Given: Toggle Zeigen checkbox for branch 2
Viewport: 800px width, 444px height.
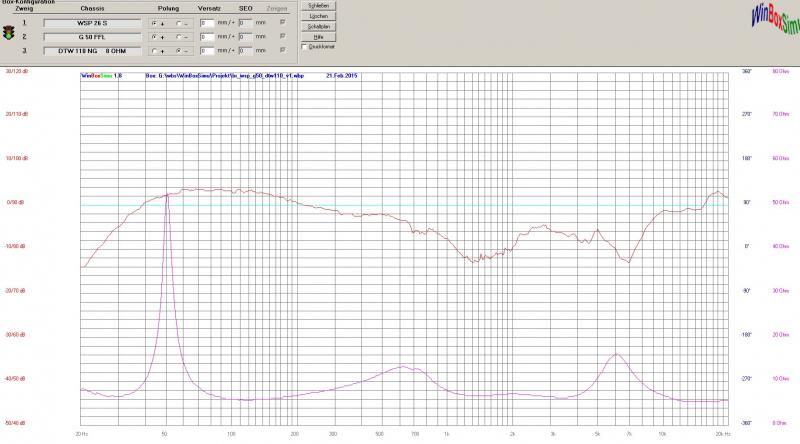Looking at the screenshot, I should click(x=281, y=35).
